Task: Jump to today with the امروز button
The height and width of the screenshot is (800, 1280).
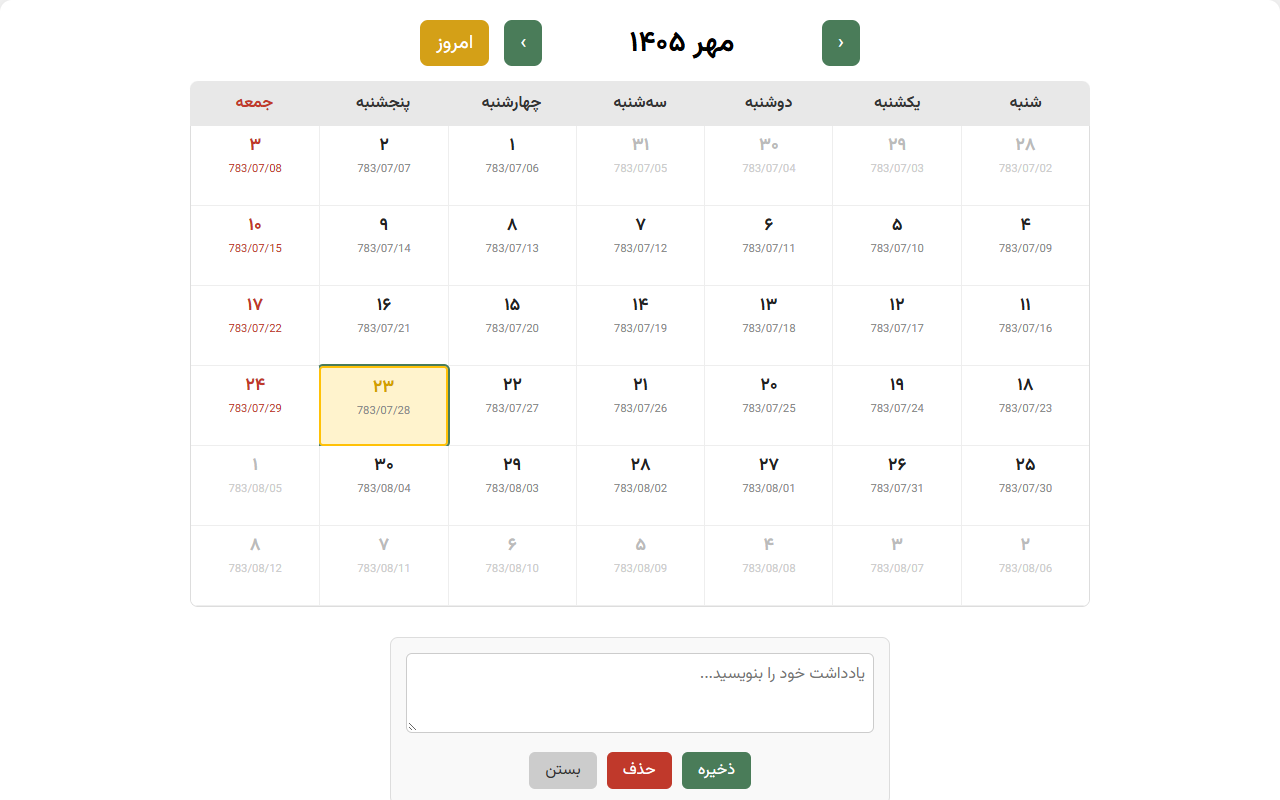Action: [454, 43]
